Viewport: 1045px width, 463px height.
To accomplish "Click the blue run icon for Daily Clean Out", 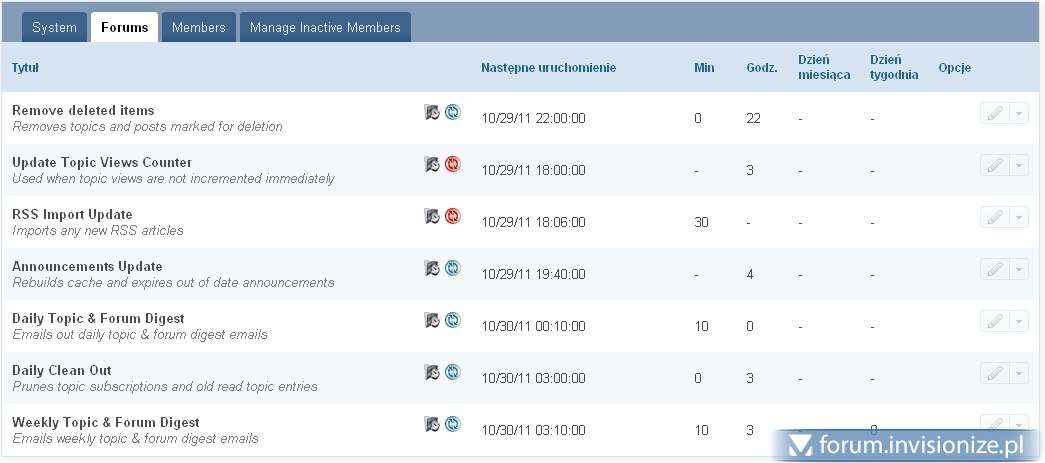I will click(452, 372).
